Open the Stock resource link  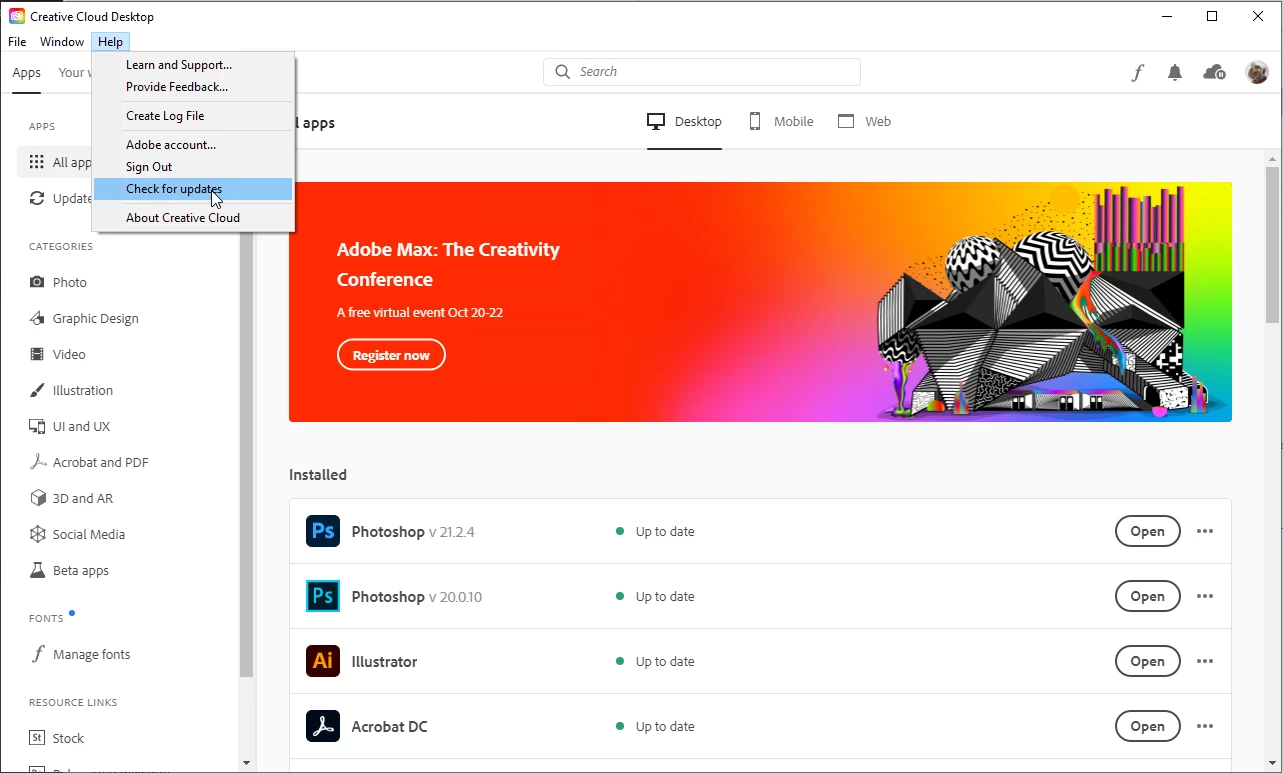pos(57,738)
